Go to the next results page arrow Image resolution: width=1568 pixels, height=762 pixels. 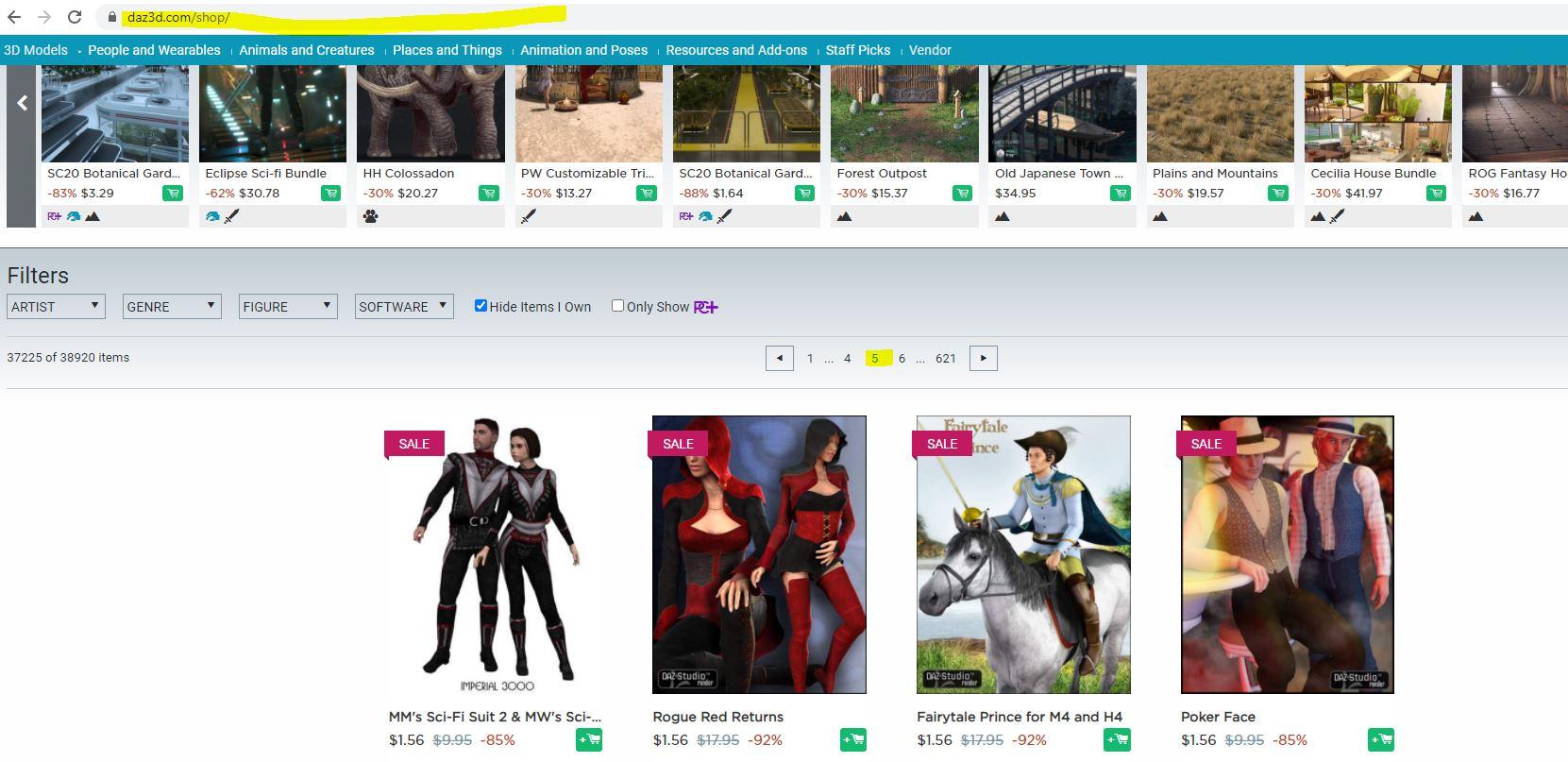click(984, 358)
